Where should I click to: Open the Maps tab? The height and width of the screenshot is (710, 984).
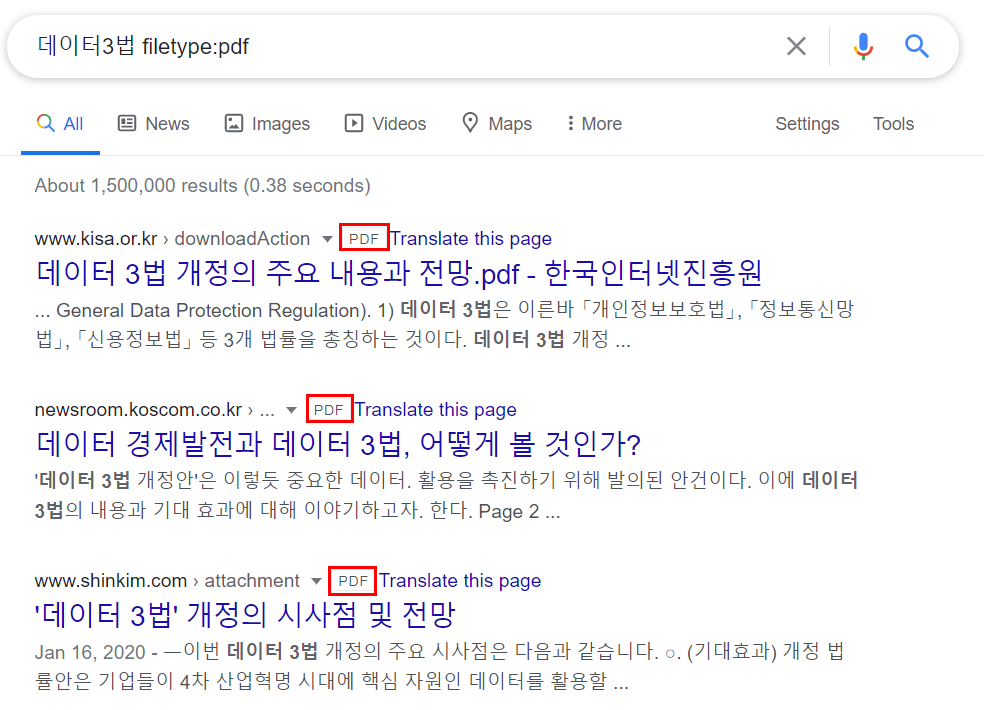pyautogui.click(x=497, y=124)
